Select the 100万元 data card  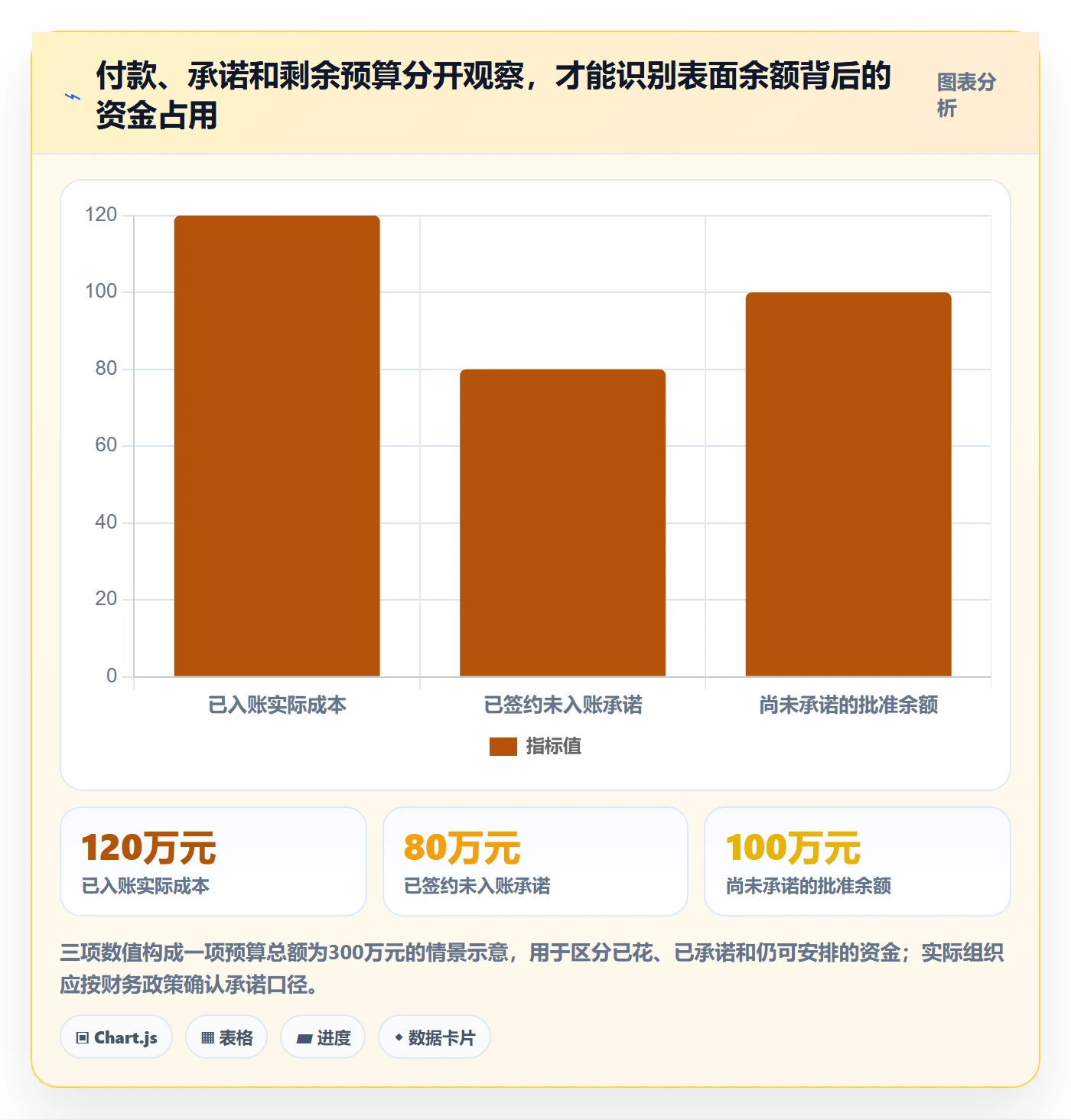(858, 861)
